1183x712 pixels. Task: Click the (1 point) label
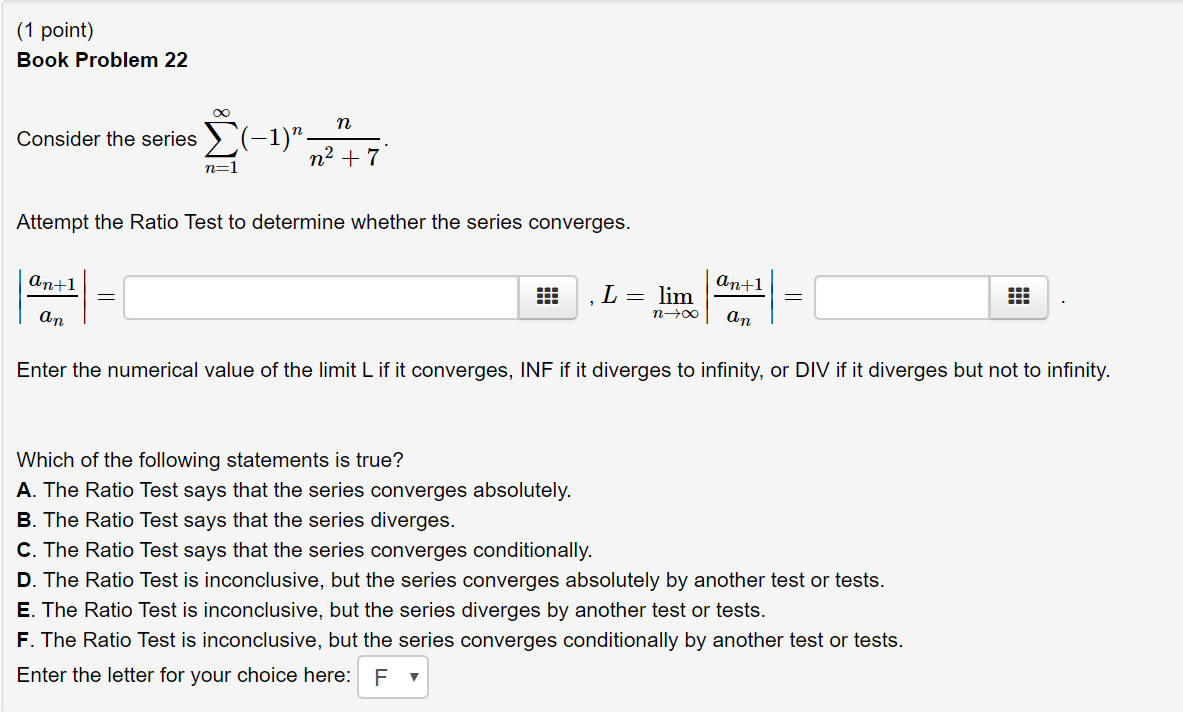point(54,30)
